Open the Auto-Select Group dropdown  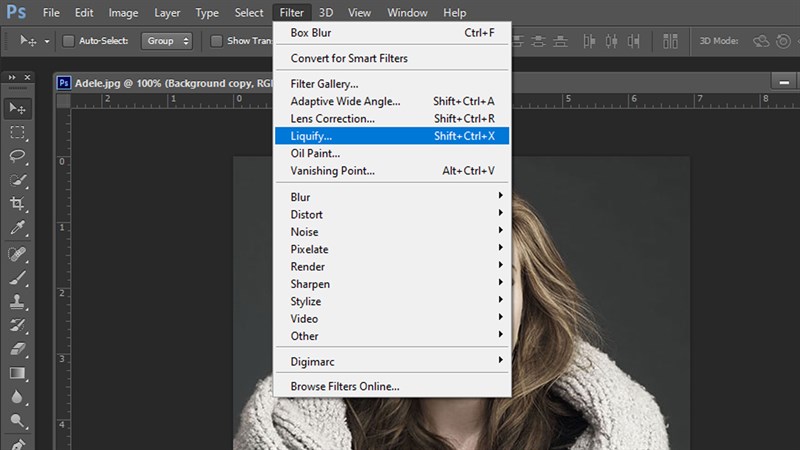pos(167,41)
